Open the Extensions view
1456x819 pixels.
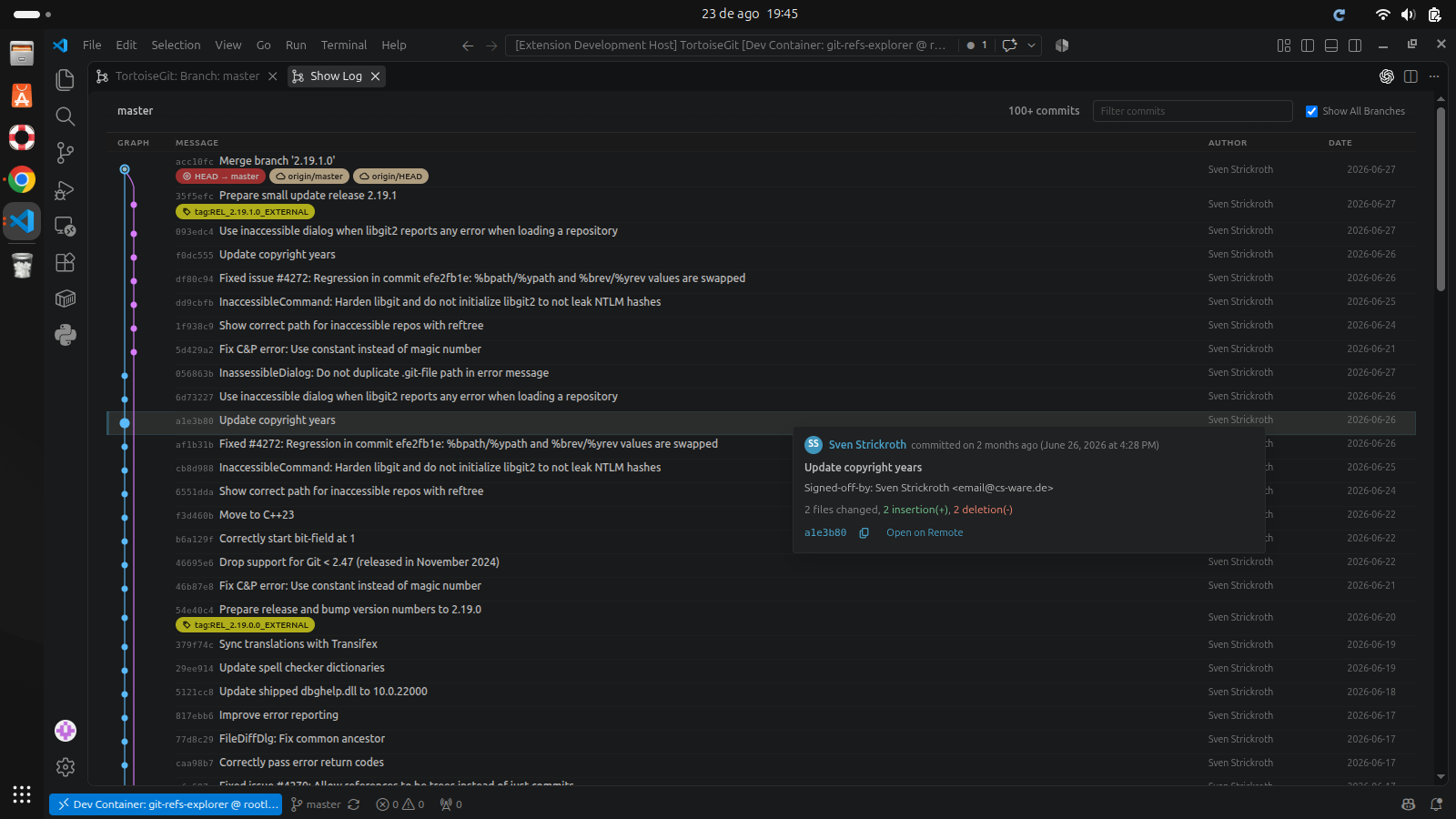coord(65,262)
